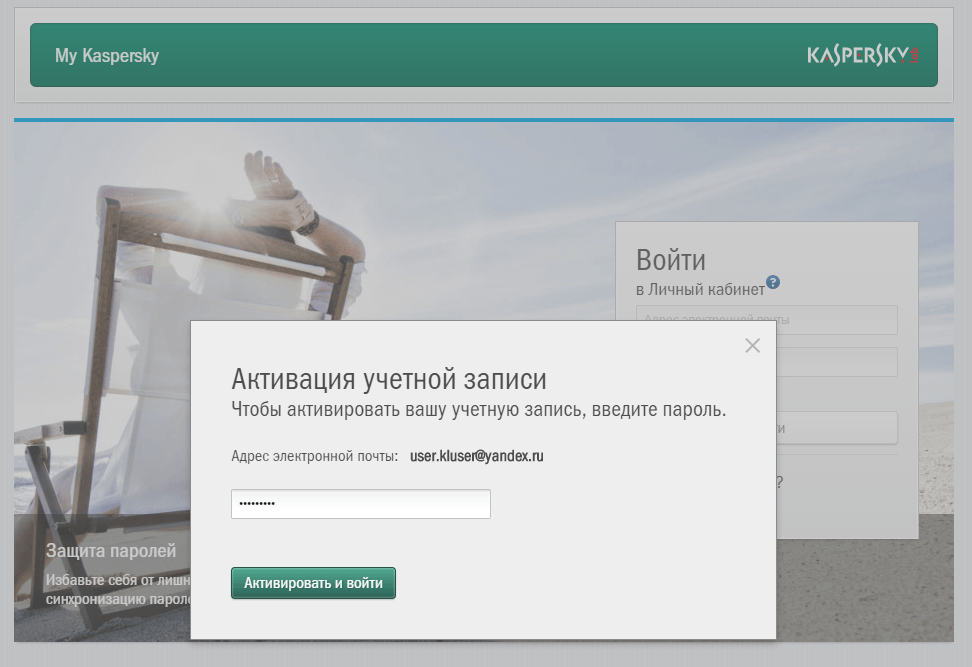The width and height of the screenshot is (972, 667).
Task: Click the Kaspersky logo in header
Action: (862, 55)
